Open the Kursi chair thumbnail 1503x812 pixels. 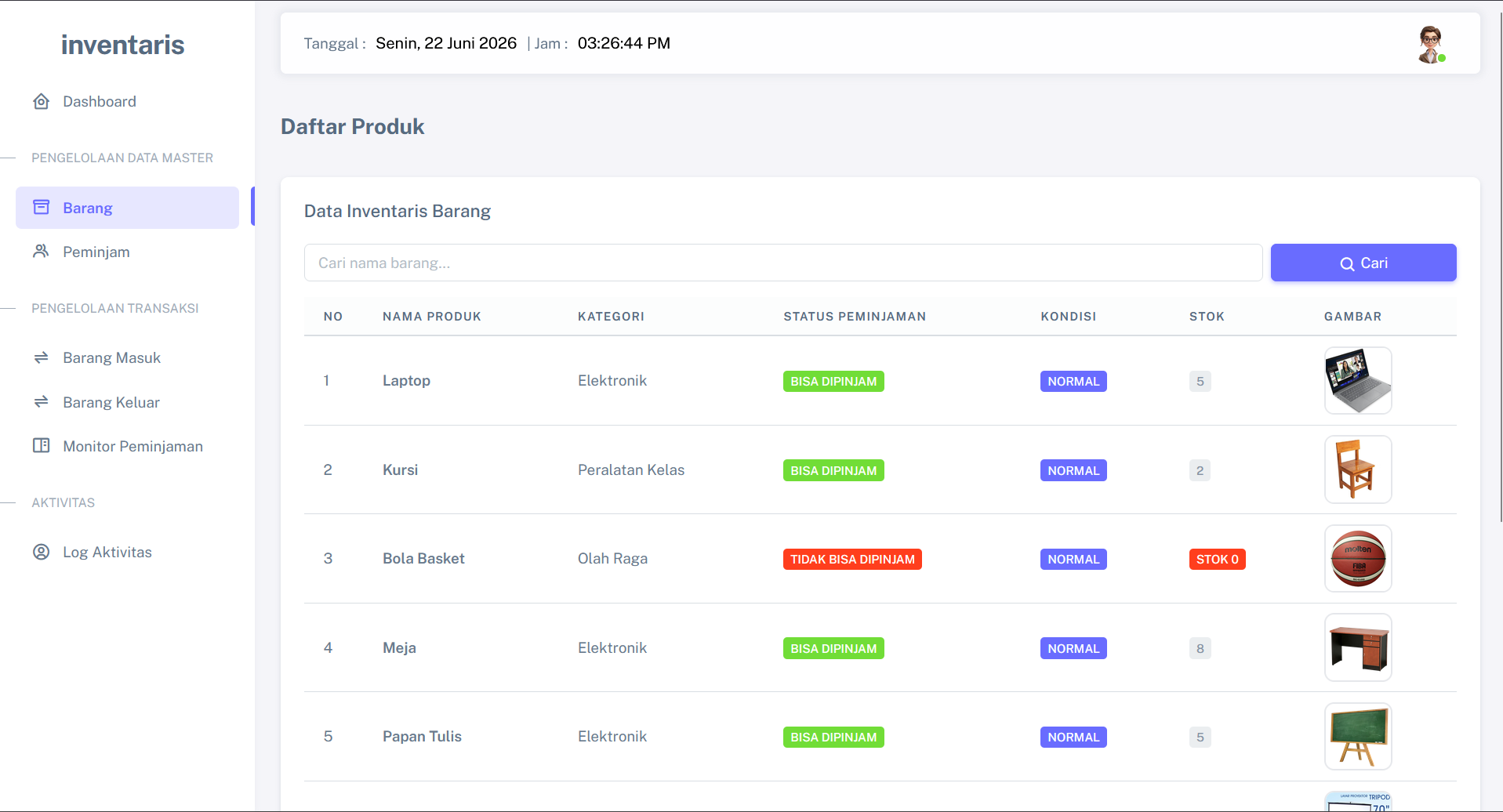pos(1358,469)
